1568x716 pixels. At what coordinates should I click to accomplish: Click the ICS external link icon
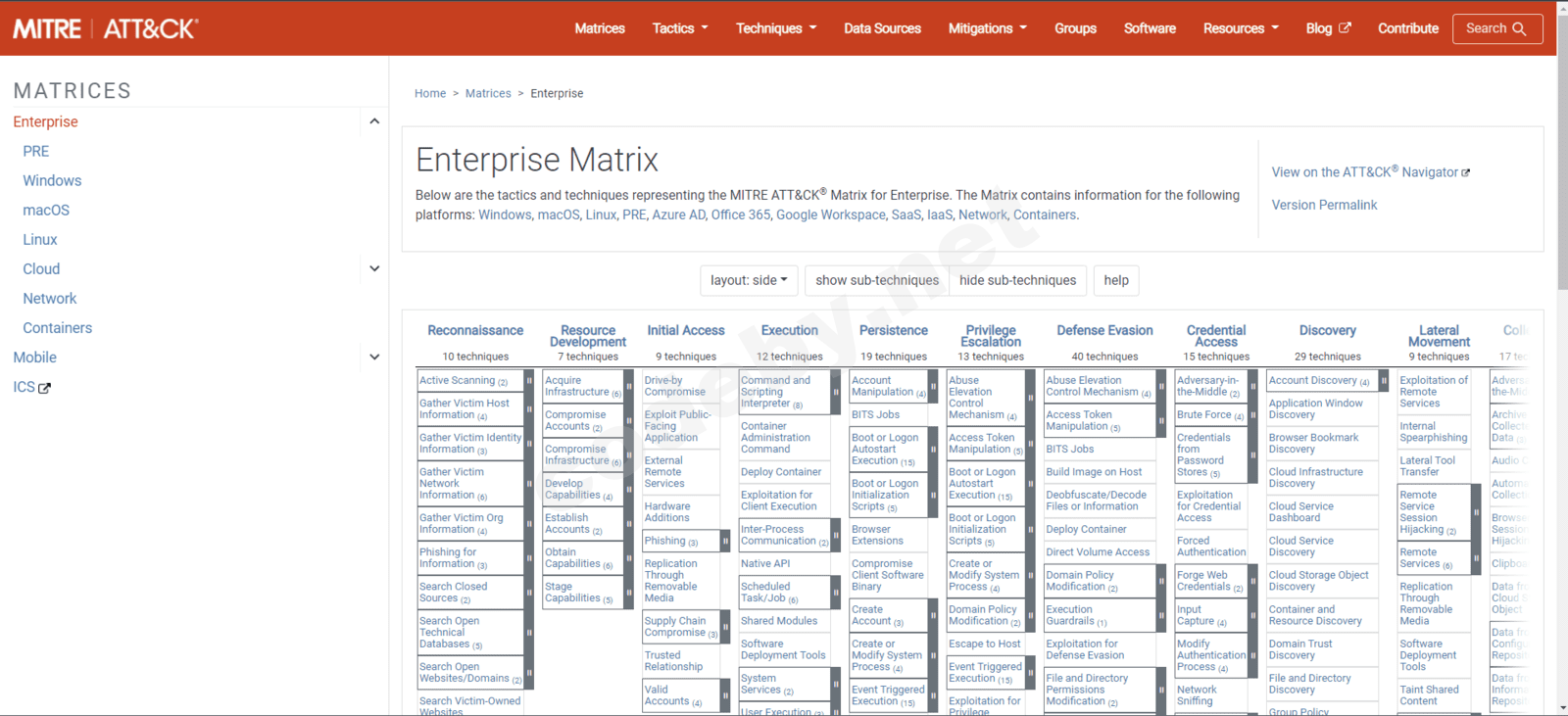[x=44, y=388]
